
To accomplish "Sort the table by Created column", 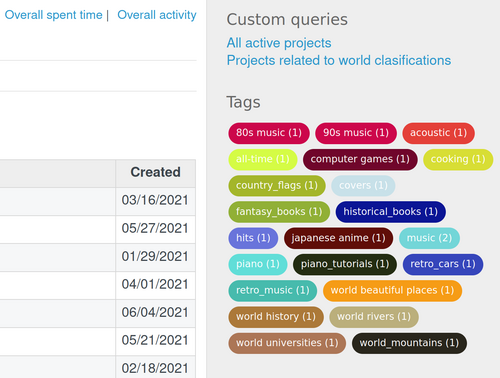I will pos(155,172).
